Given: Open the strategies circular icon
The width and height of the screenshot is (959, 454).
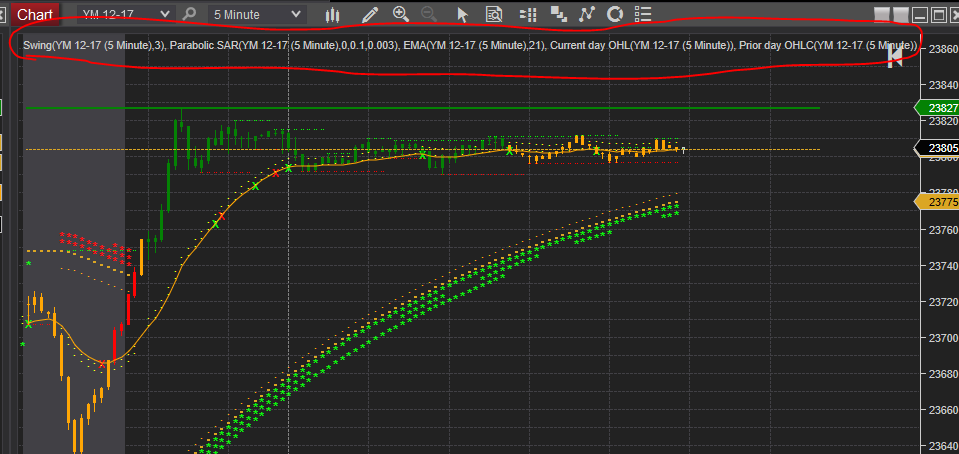Looking at the screenshot, I should click(x=615, y=14).
